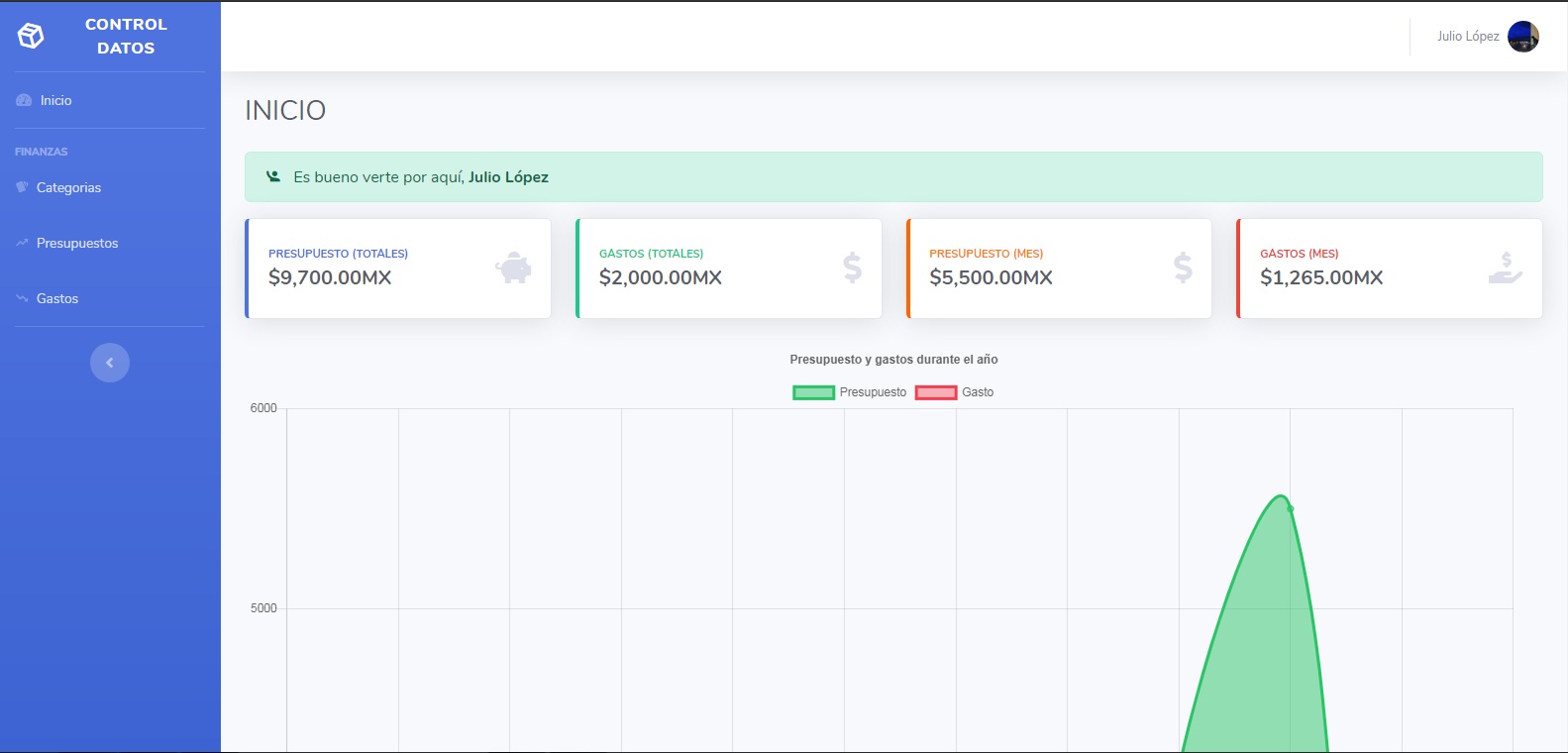Click the GASTOS (TOTALES) card label
Image resolution: width=1568 pixels, height=753 pixels.
651,254
